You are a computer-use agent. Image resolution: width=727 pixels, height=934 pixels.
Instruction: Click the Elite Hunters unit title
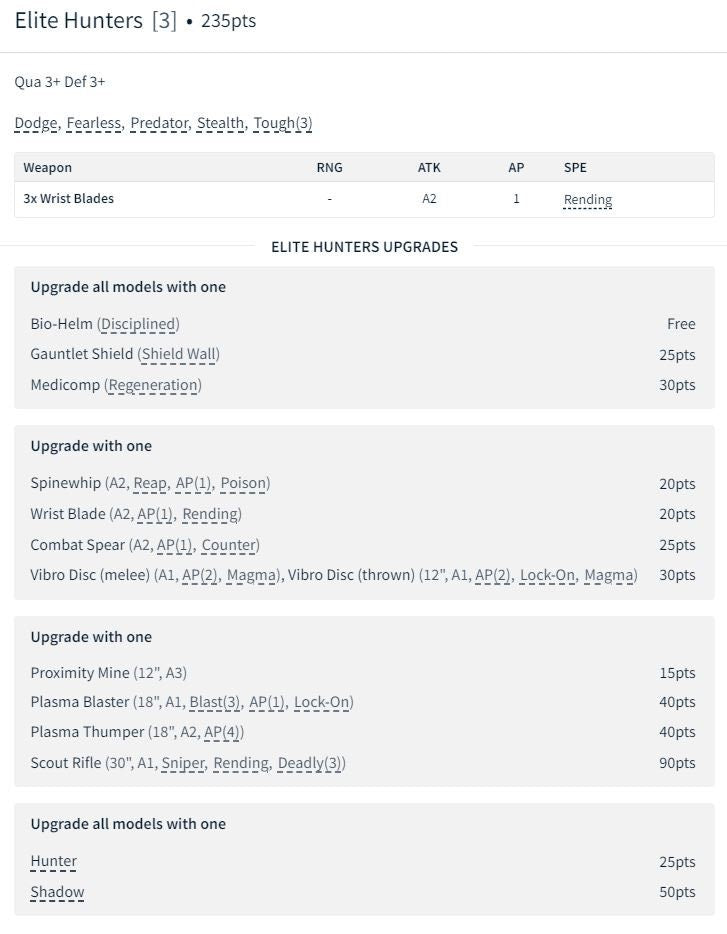point(78,21)
